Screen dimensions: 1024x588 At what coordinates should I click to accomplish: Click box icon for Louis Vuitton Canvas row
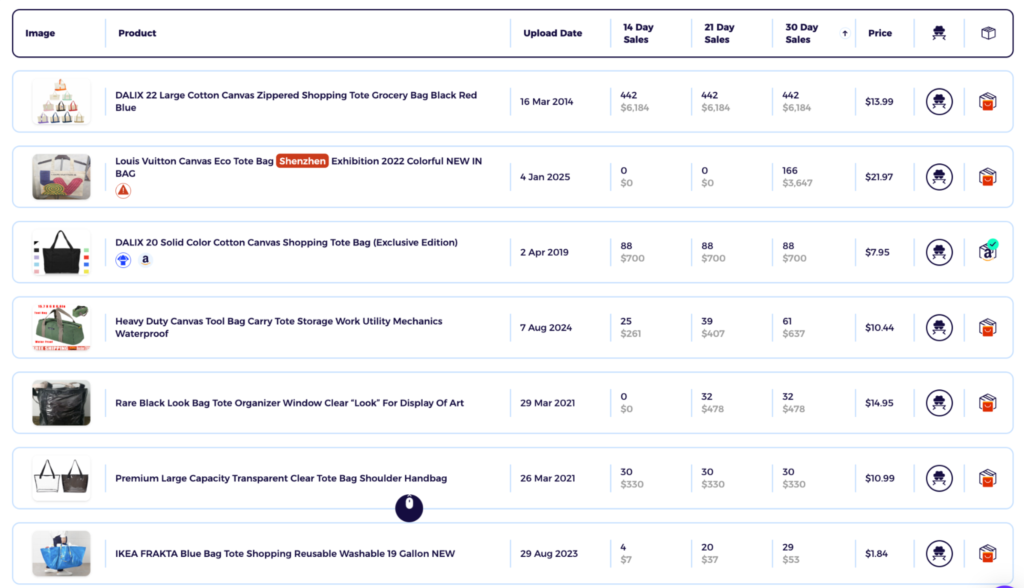coord(987,177)
